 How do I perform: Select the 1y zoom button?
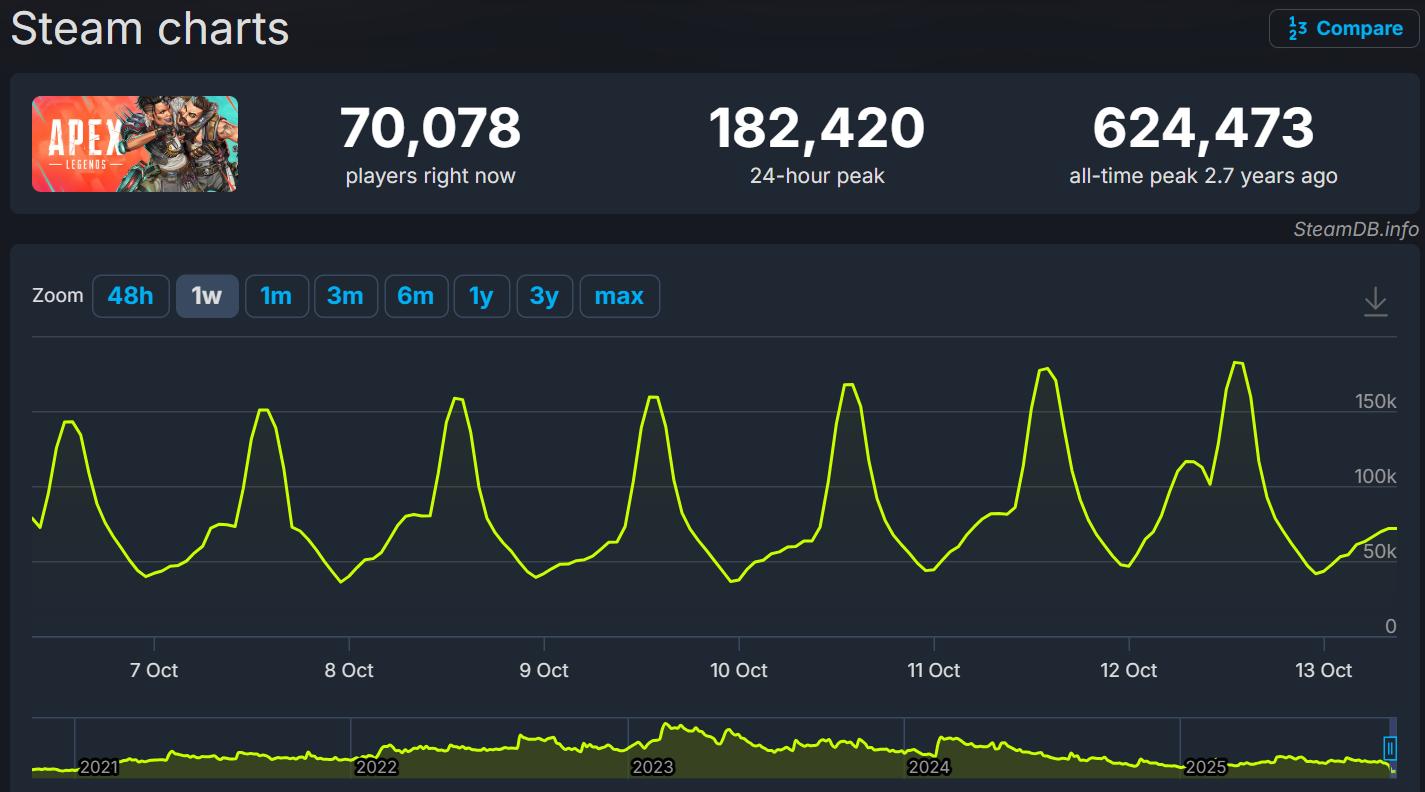tap(481, 296)
